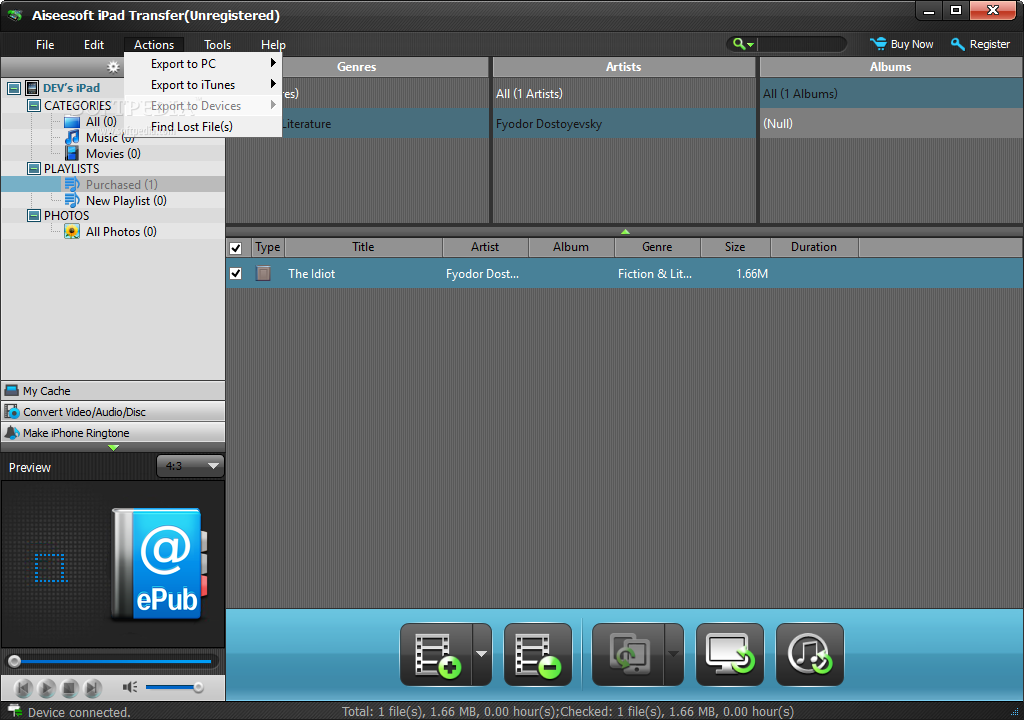The height and width of the screenshot is (720, 1024).
Task: Open the Edit menu
Action: (94, 44)
